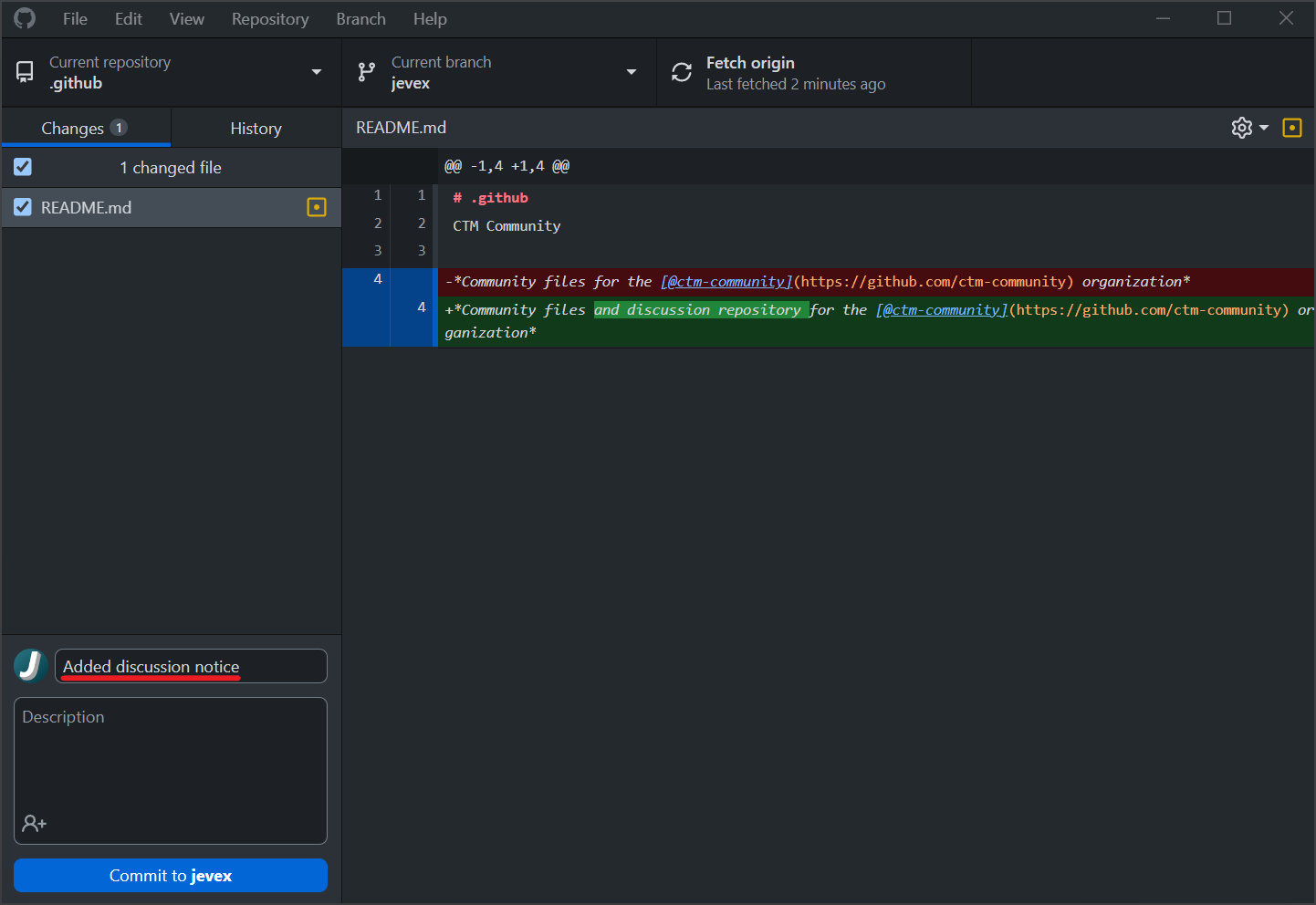Open the Branch menu
Screen dimensions: 1316x905
tap(361, 19)
